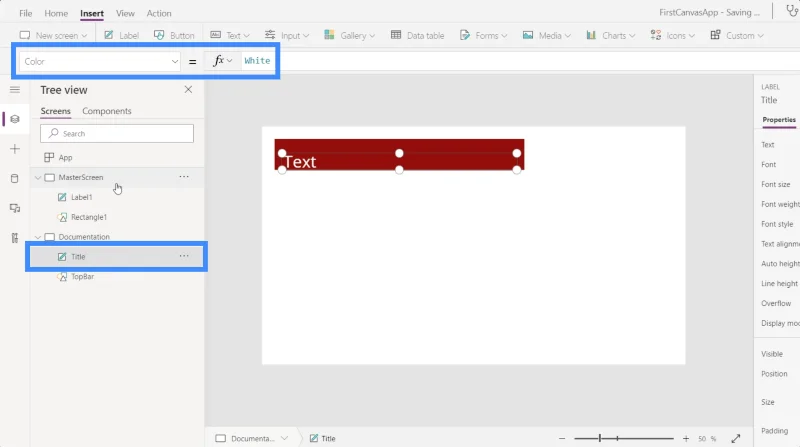Click the fx formula button

(x=222, y=61)
